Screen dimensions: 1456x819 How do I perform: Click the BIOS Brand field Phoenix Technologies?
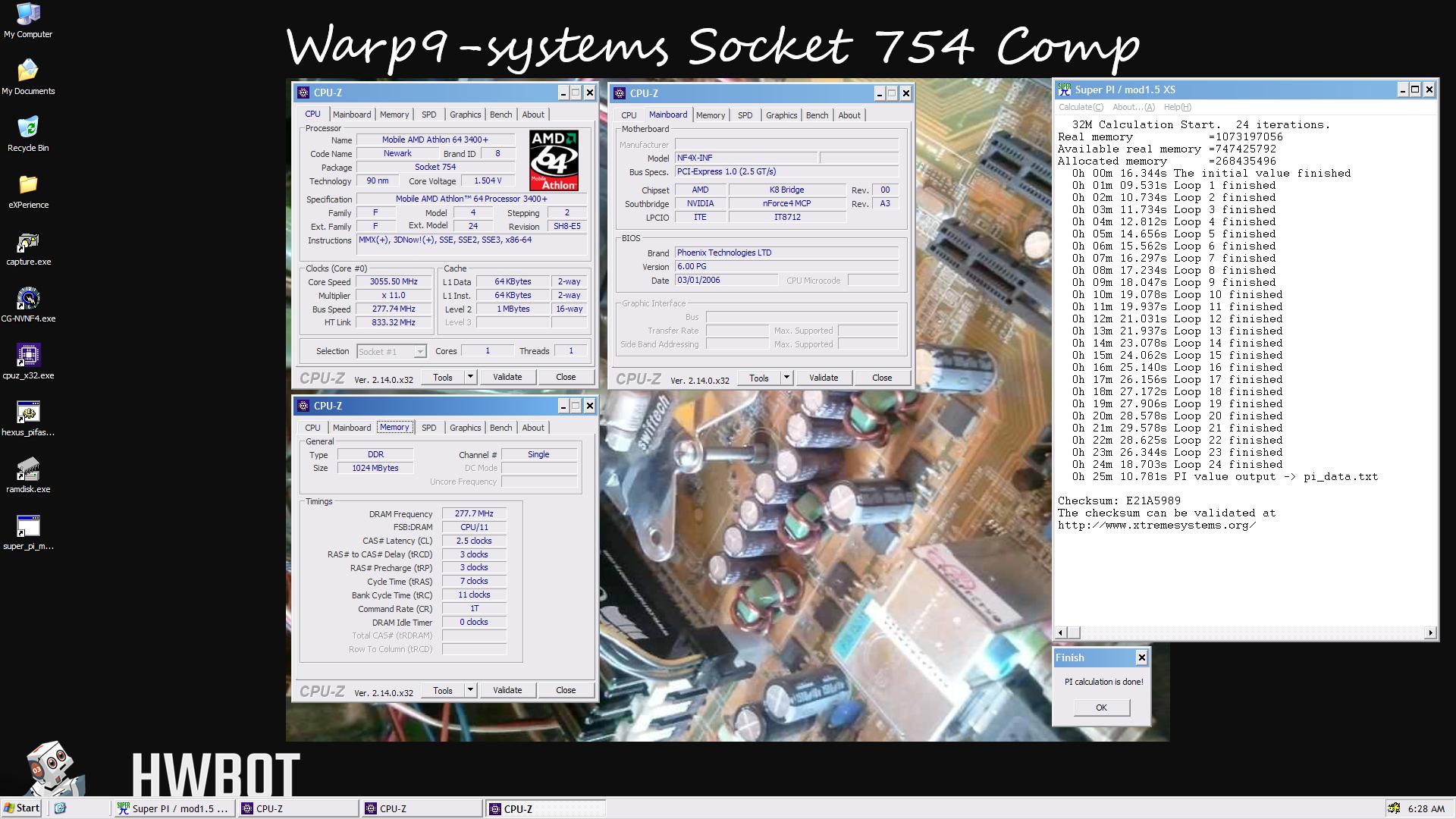(786, 253)
